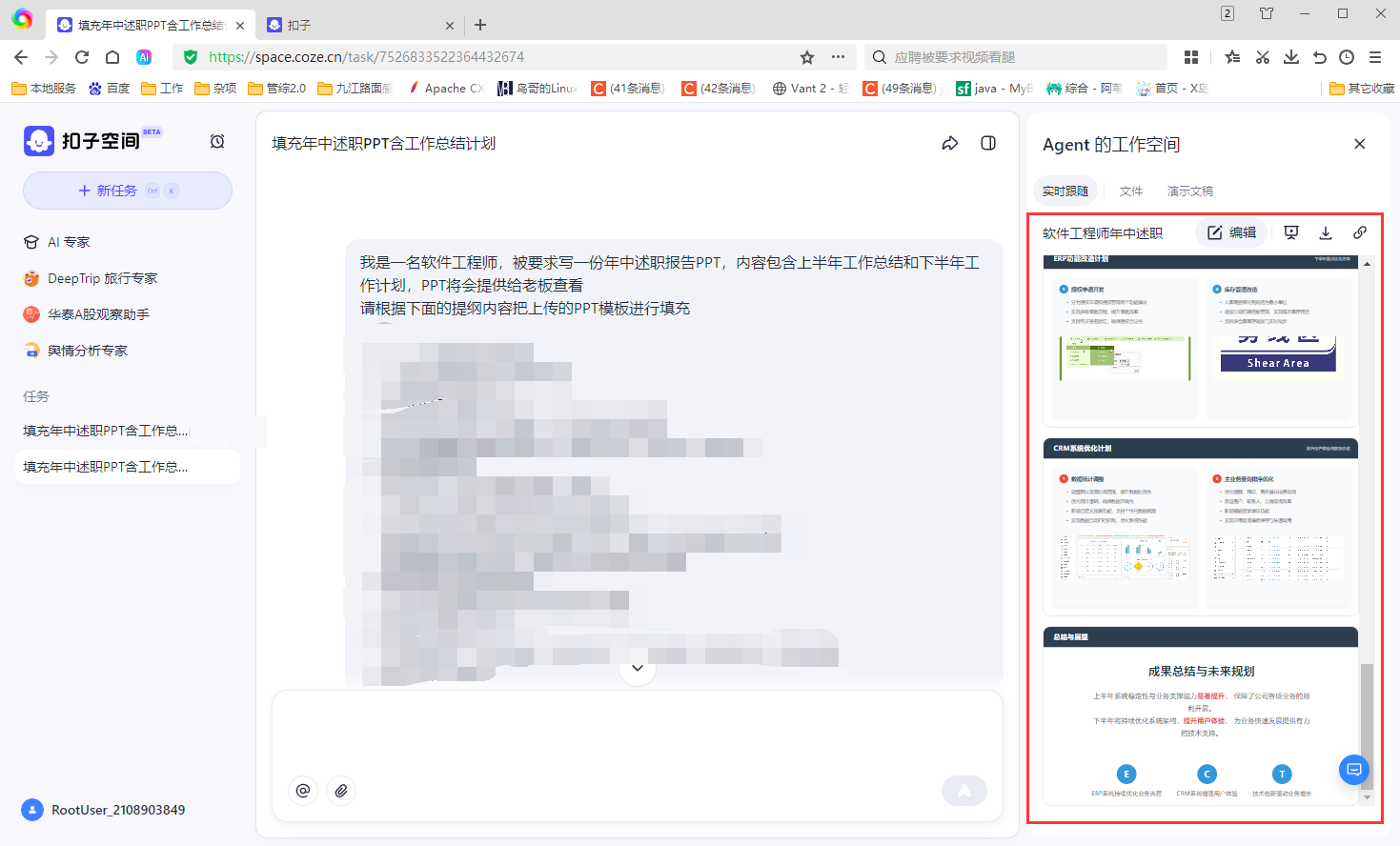Open 工作 bookmark folder
This screenshot has width=1400, height=846.
(x=162, y=89)
